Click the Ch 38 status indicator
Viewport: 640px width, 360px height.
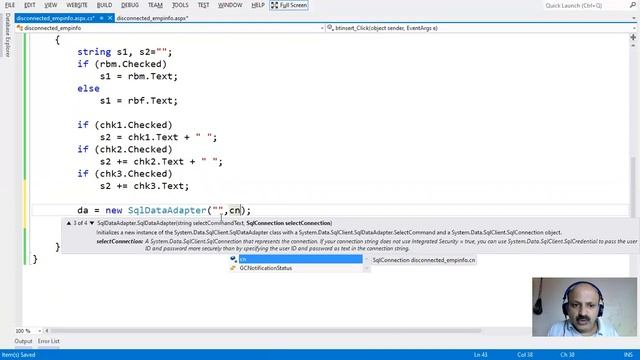567,355
